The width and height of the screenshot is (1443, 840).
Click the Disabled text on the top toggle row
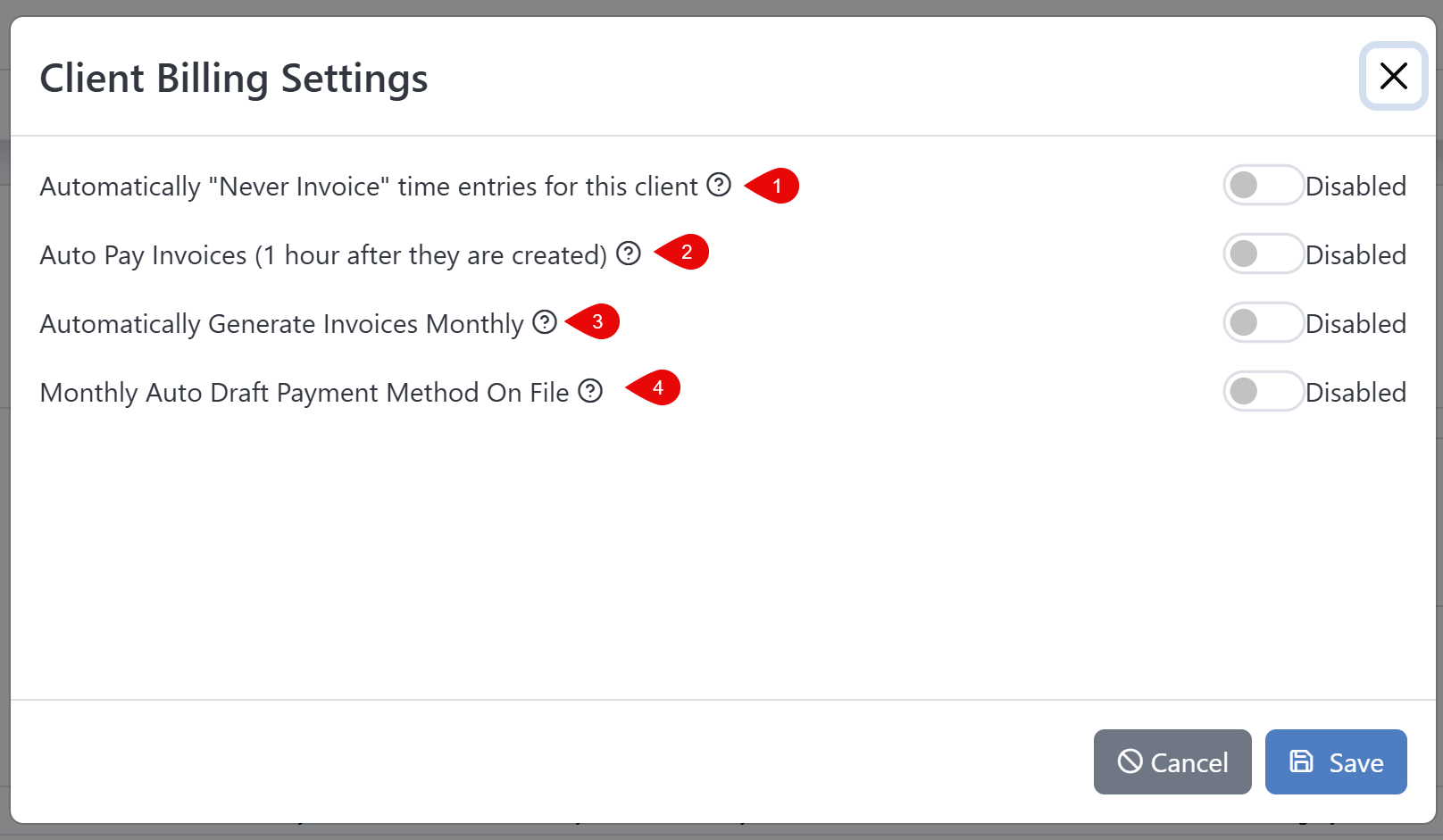[x=1355, y=186]
